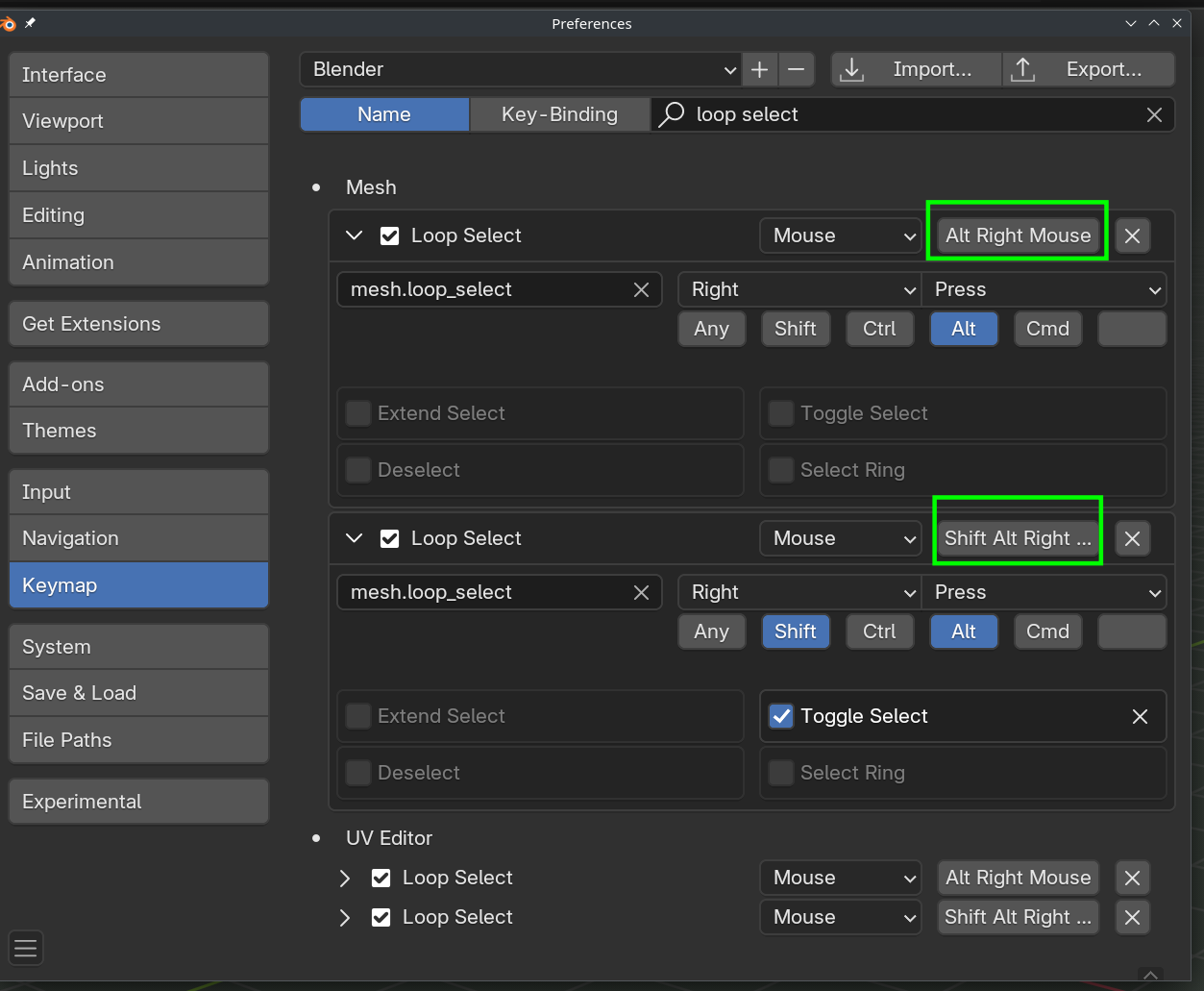Click the loop select search field
The width and height of the screenshot is (1204, 991).
click(913, 114)
